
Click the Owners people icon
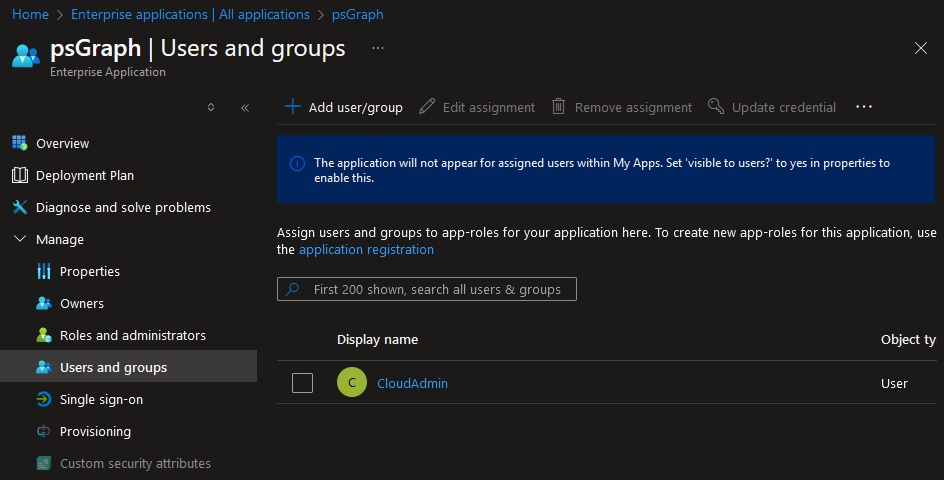tap(44, 303)
